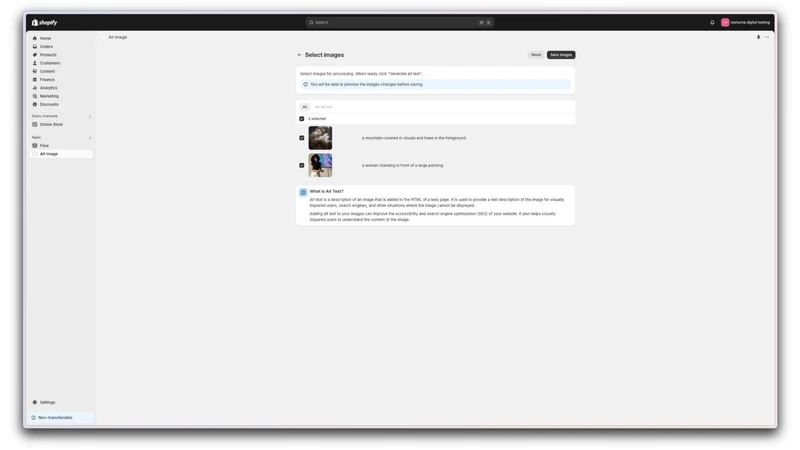
Task: Open the woman with painting thumbnail
Action: [320, 165]
